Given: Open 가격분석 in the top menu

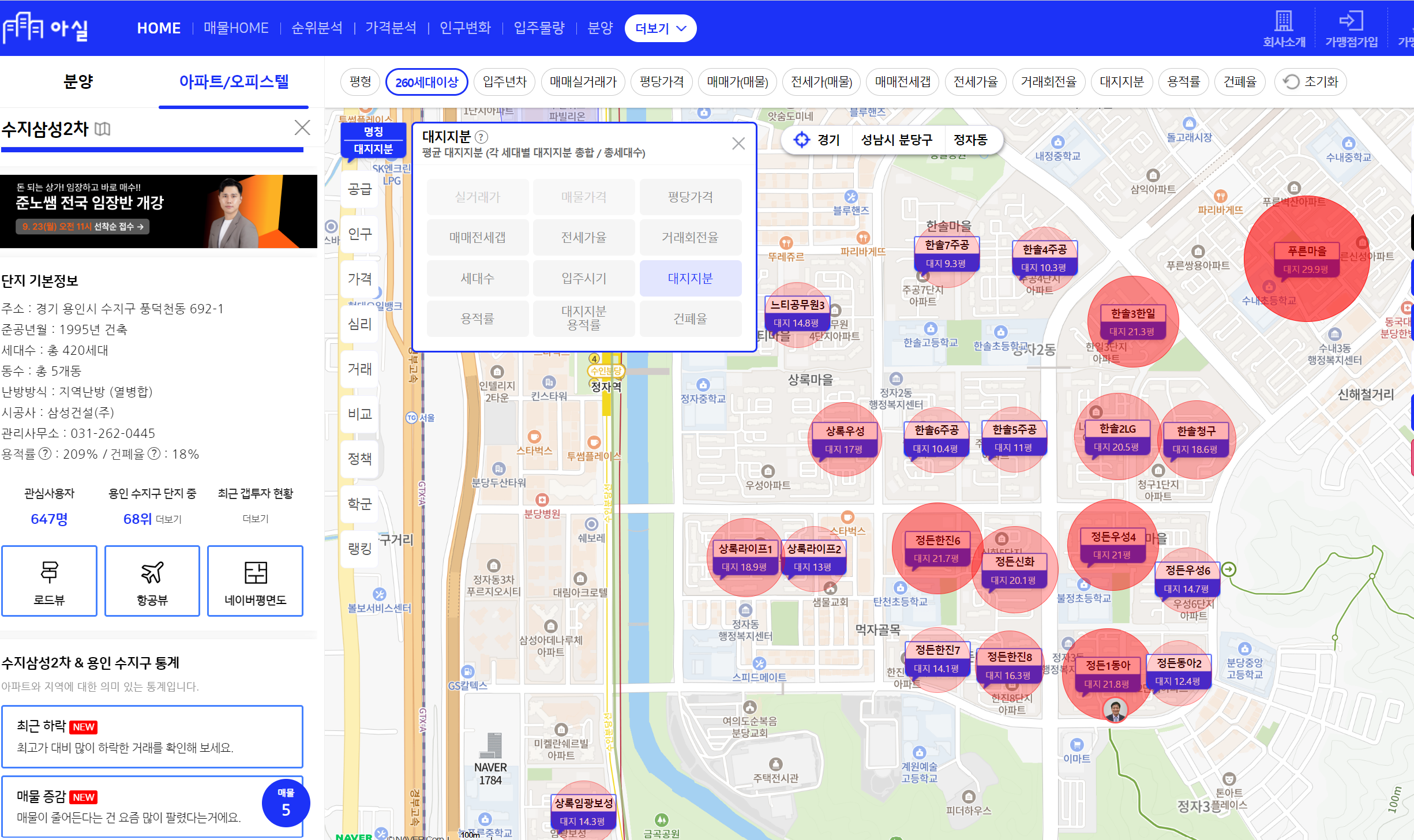Looking at the screenshot, I should tap(391, 28).
